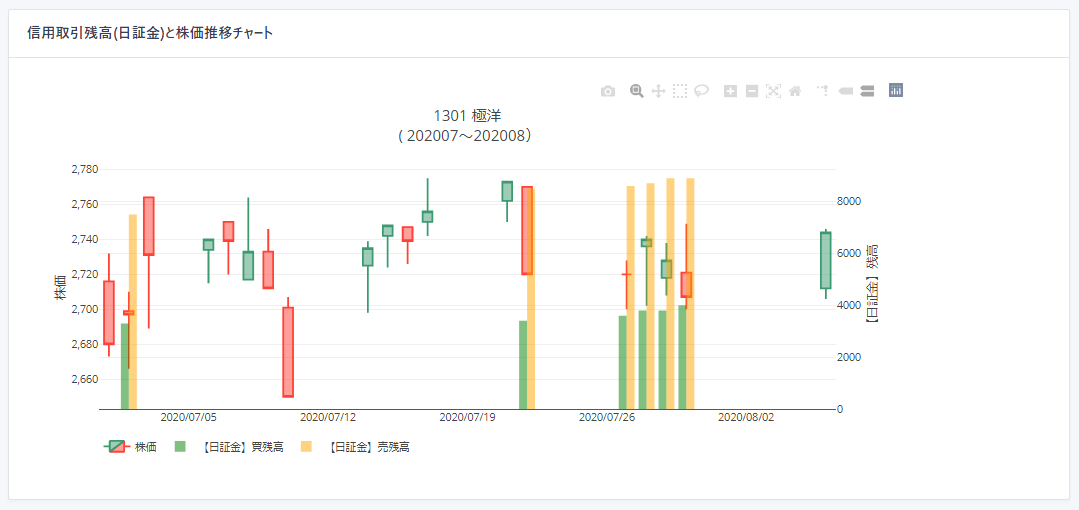The height and width of the screenshot is (510, 1079).
Task: Toggle spike lines in modebar
Action: pos(823,91)
